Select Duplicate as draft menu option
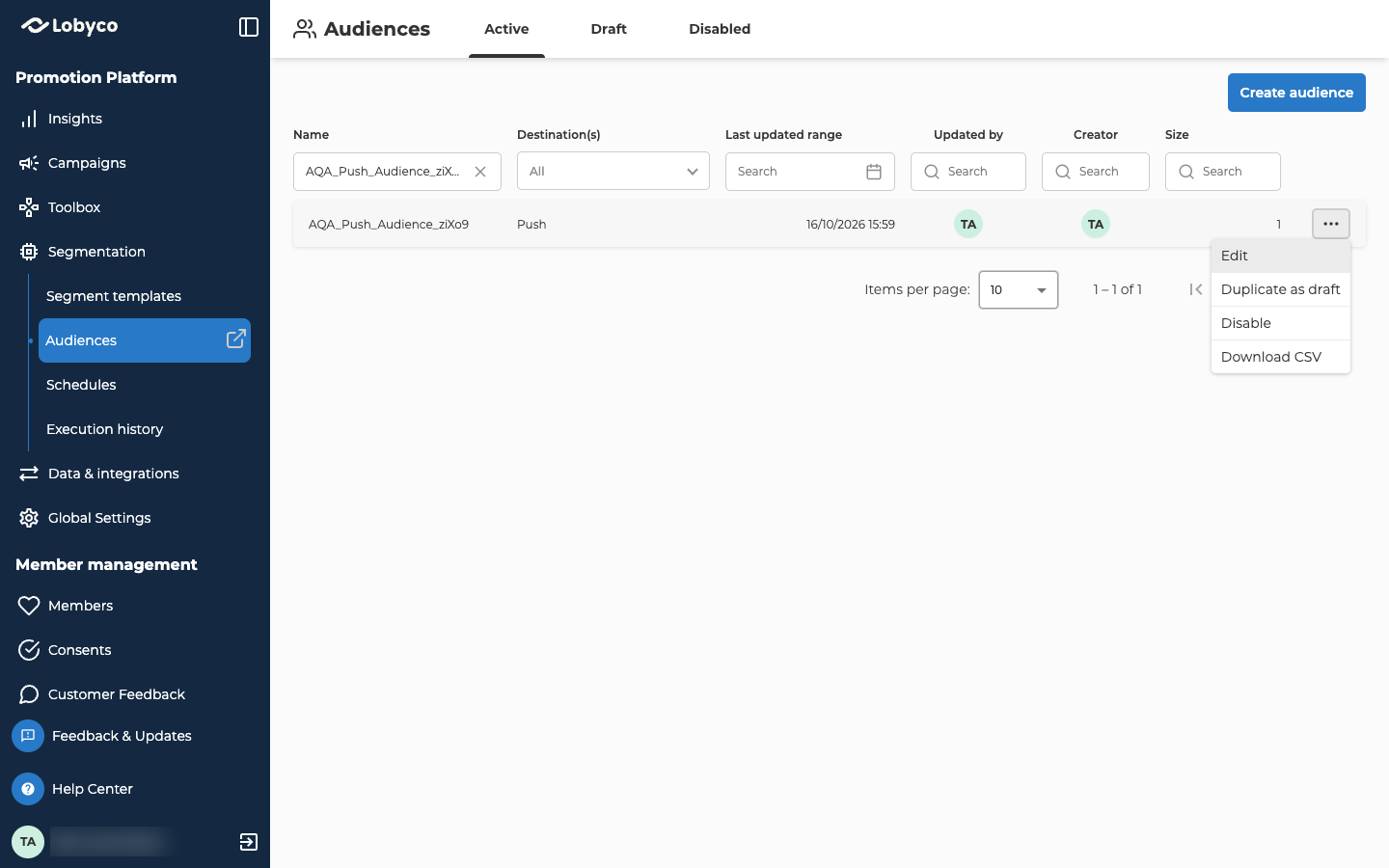Image resolution: width=1389 pixels, height=868 pixels. pos(1281,289)
